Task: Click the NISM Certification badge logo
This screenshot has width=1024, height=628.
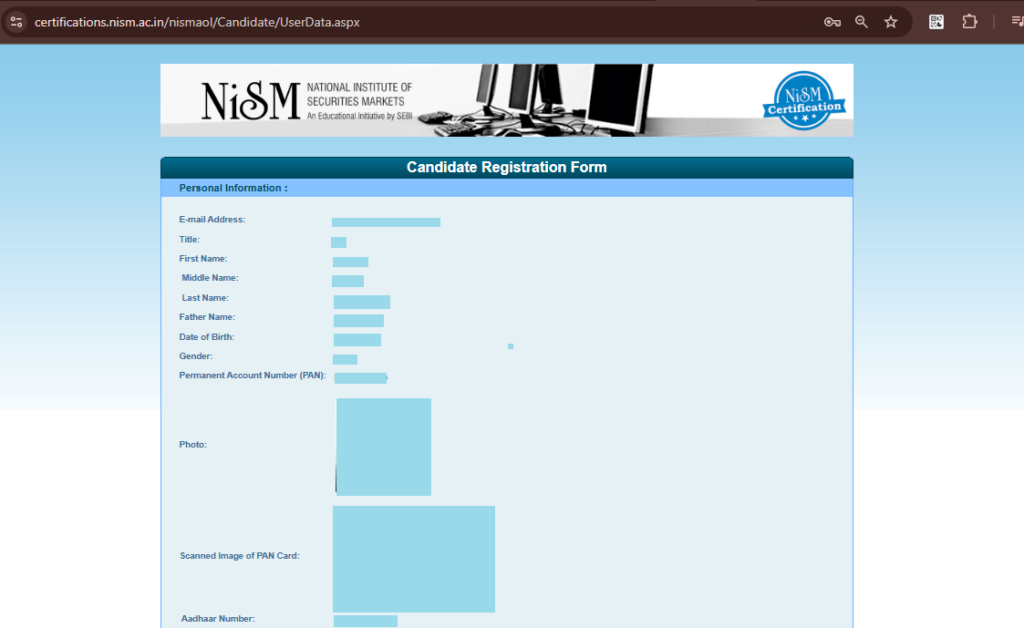Action: pyautogui.click(x=804, y=101)
